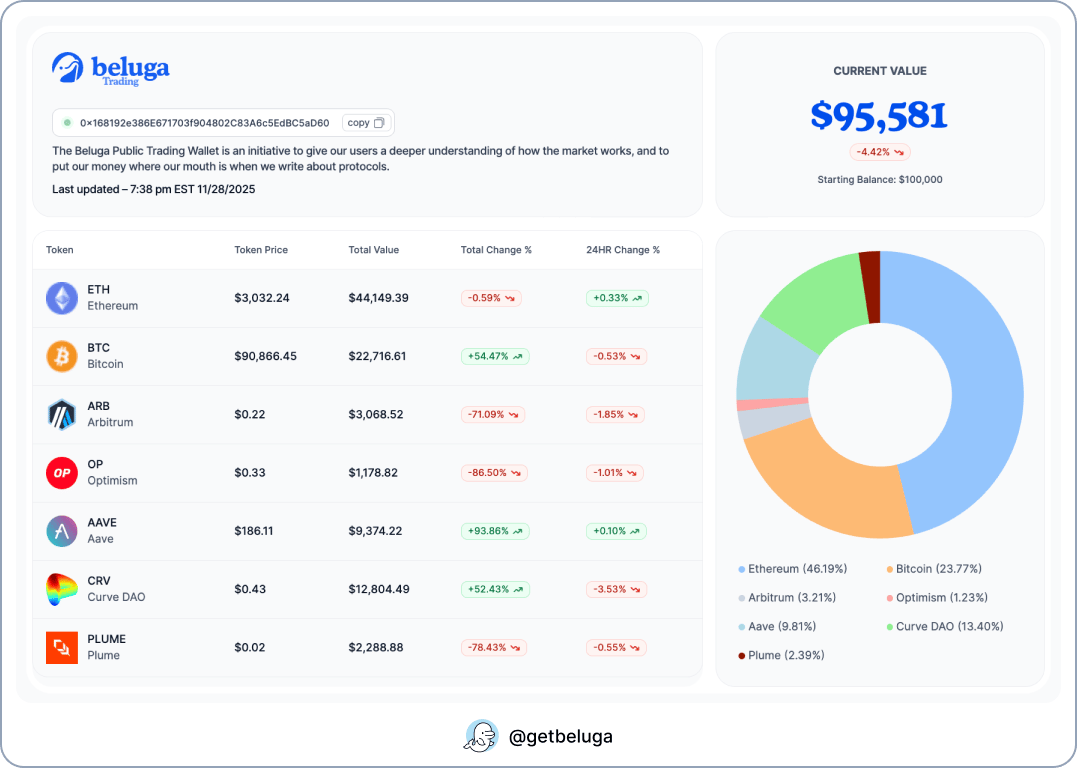Image resolution: width=1077 pixels, height=768 pixels.
Task: Click the Aave token icon
Action: [x=62, y=531]
